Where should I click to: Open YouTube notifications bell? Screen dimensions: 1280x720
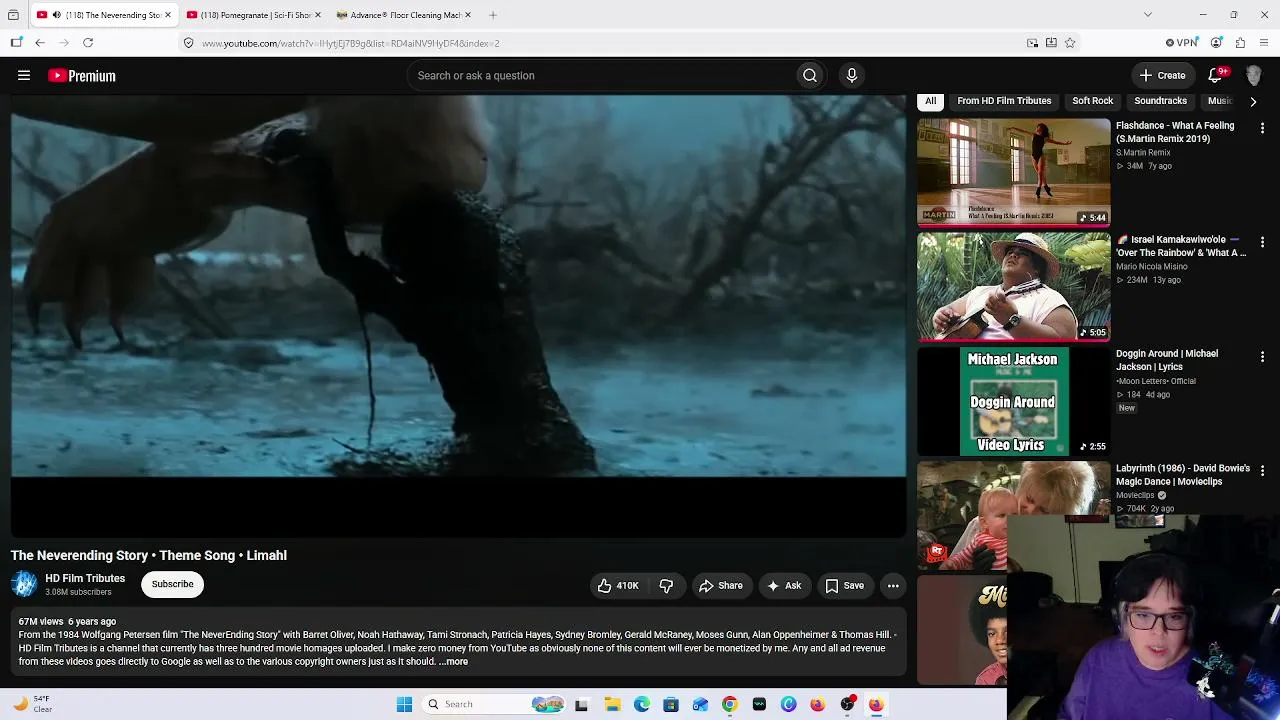1216,75
